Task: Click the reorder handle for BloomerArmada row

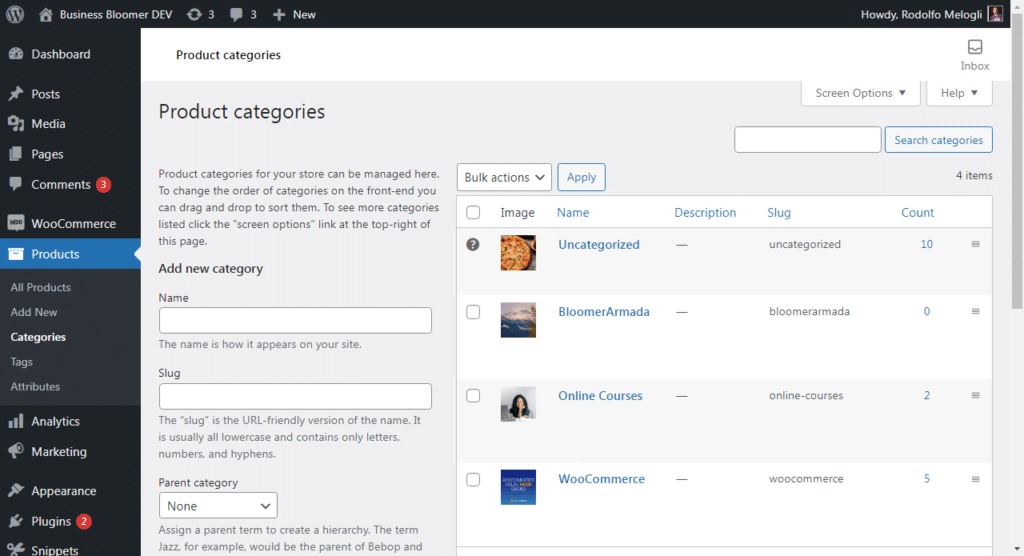Action: point(975,311)
